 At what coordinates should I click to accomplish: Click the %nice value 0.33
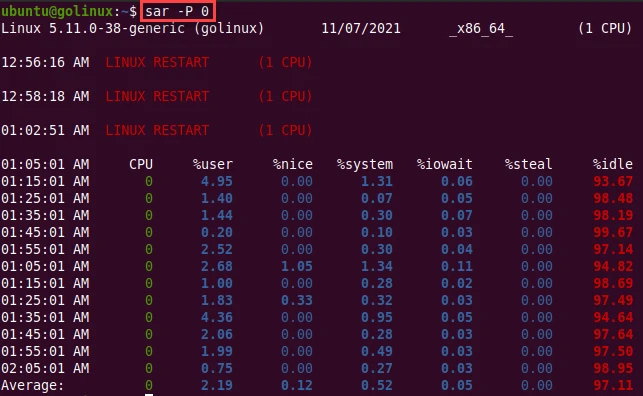coord(296,300)
